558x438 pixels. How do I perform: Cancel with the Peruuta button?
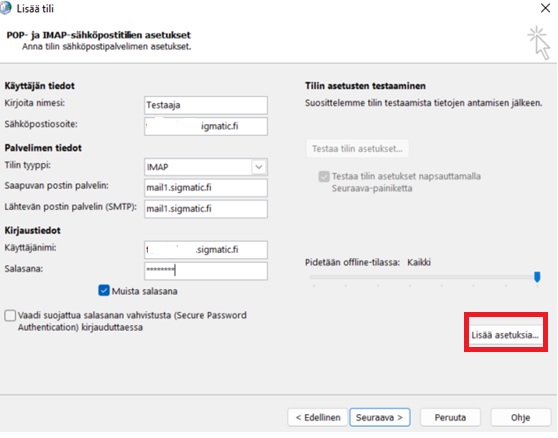pyautogui.click(x=450, y=417)
